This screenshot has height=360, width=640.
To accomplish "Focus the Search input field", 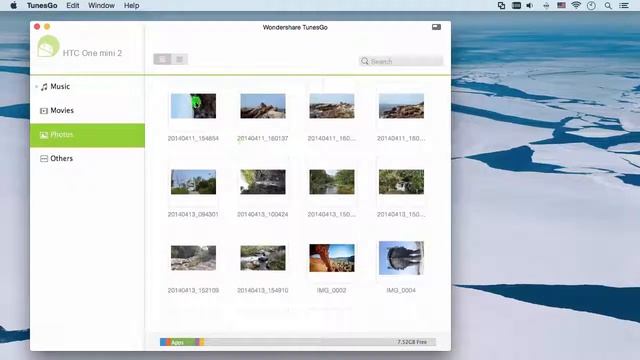I will click(x=401, y=61).
